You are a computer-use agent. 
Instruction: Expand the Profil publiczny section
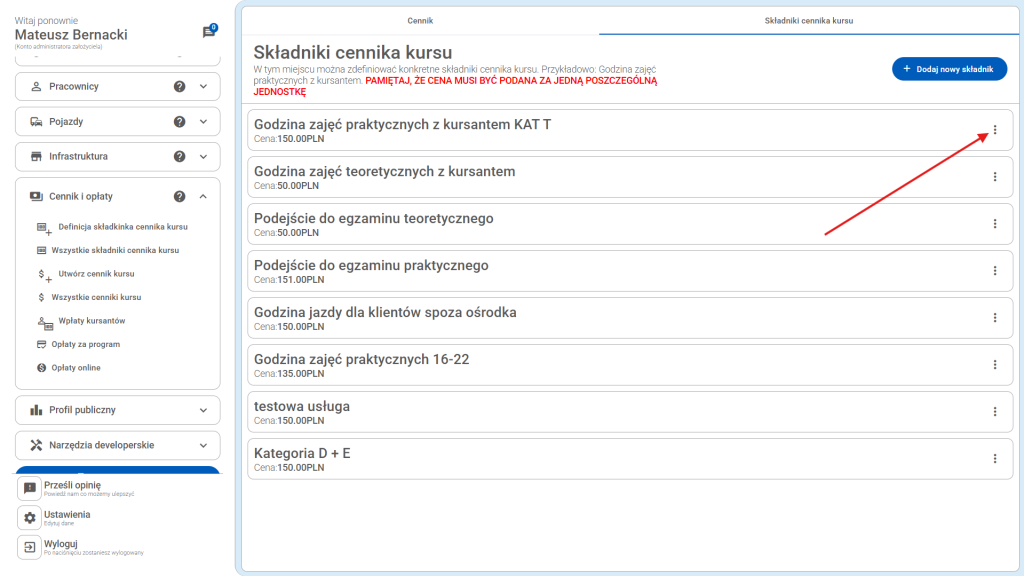(x=204, y=410)
